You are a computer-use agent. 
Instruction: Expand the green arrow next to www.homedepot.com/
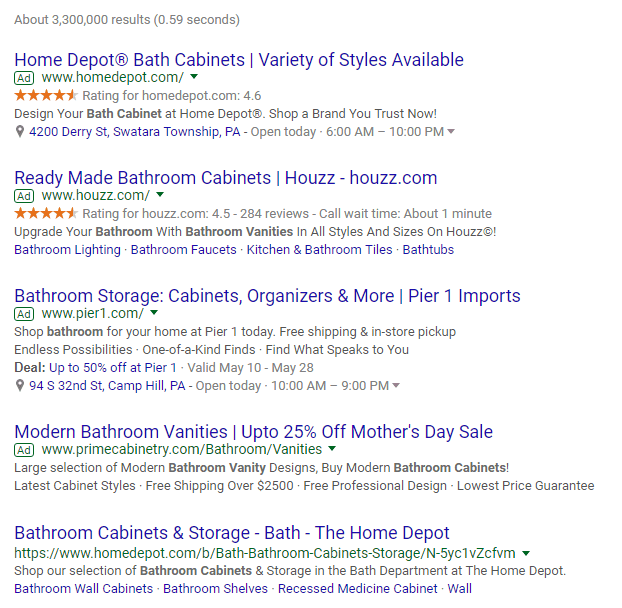pos(195,78)
